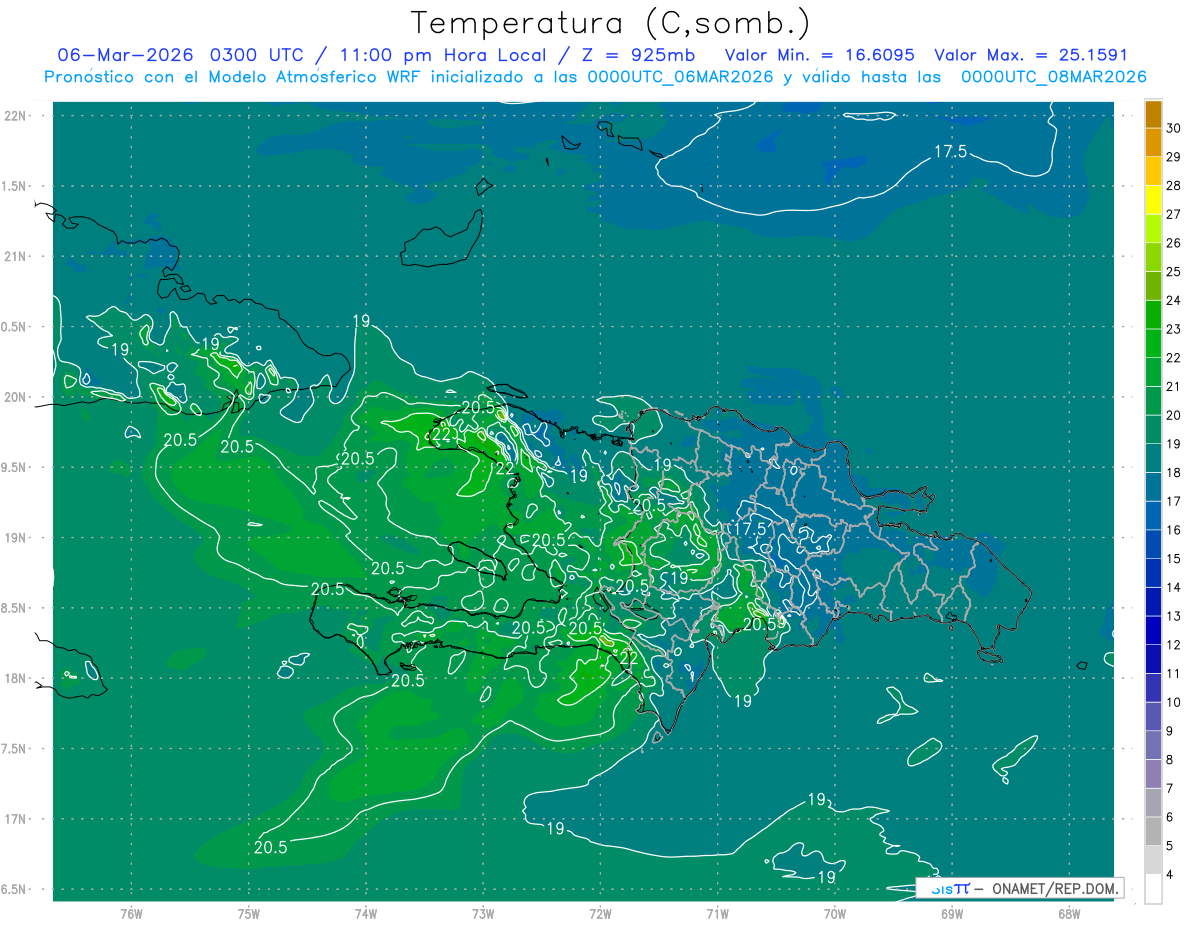Screen dimensions: 1200x927
Task: Click the latitude label "18N"
Action: coord(16,679)
